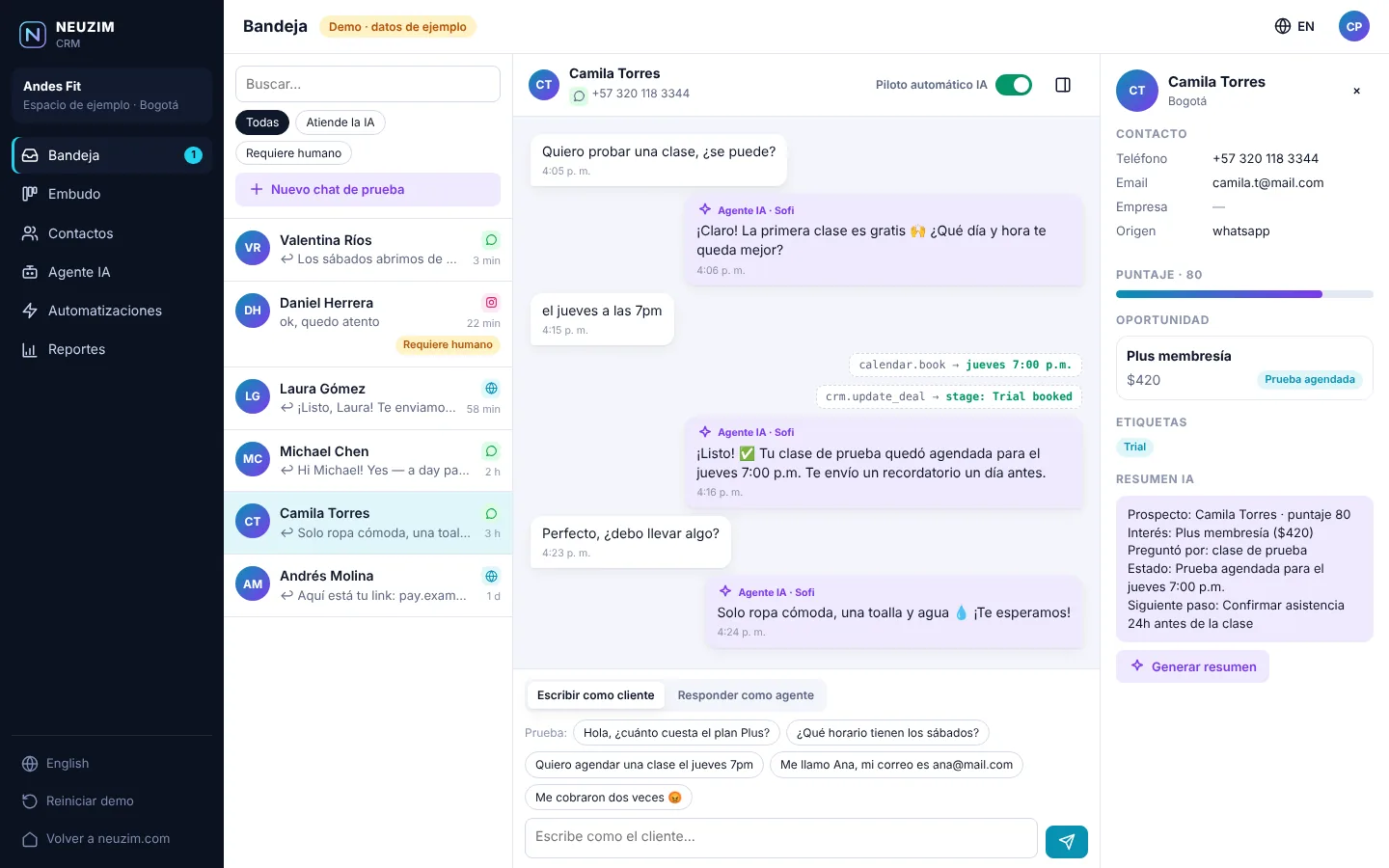Select the Andes Fit workspace card
The height and width of the screenshot is (868, 1389).
coord(112,95)
